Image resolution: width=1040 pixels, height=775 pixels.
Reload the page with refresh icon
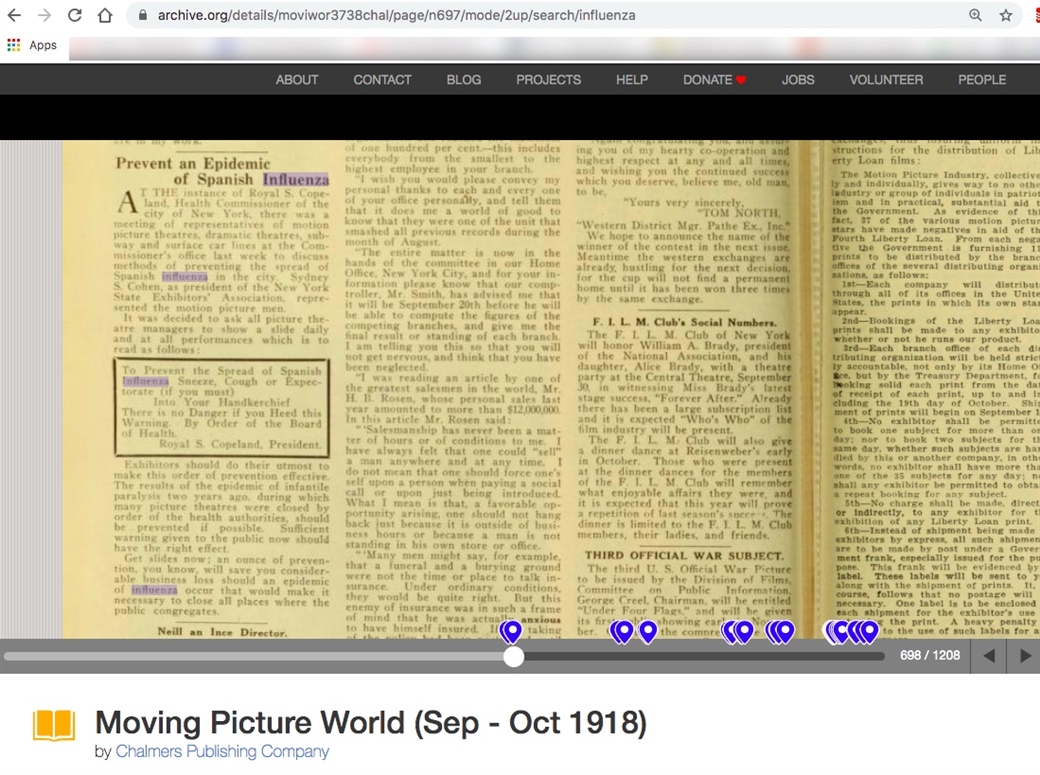pyautogui.click(x=75, y=15)
